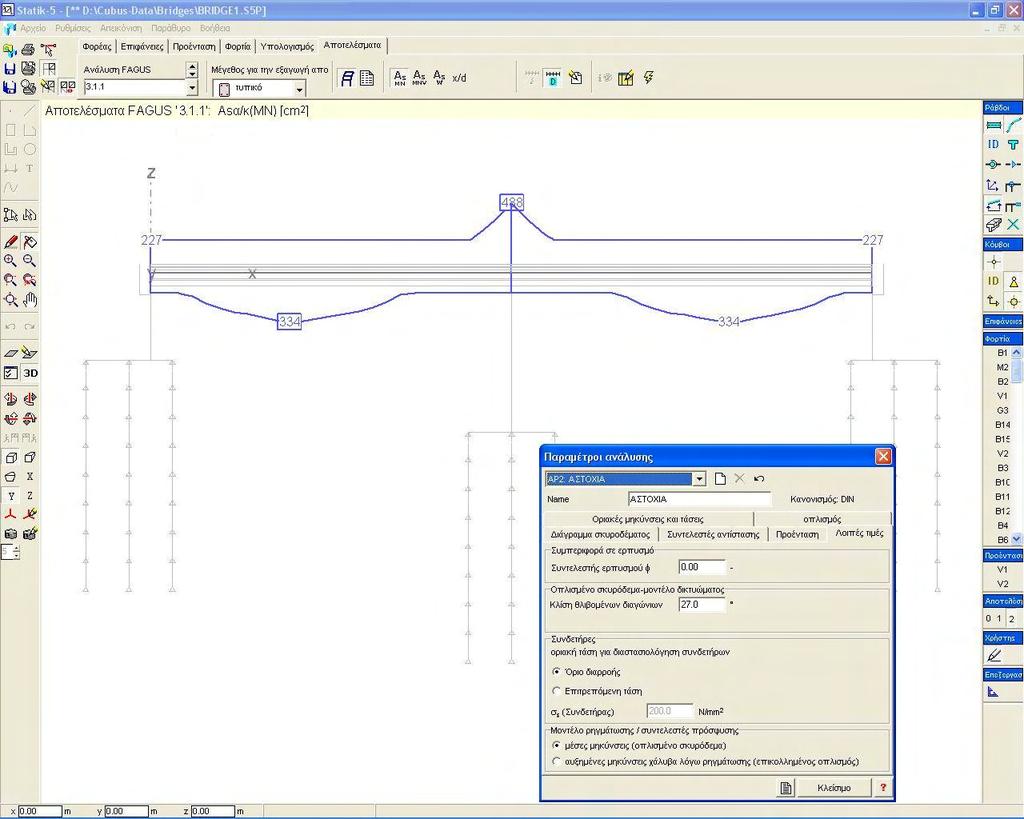Select the Όριο διαρροής radio button

[556, 671]
